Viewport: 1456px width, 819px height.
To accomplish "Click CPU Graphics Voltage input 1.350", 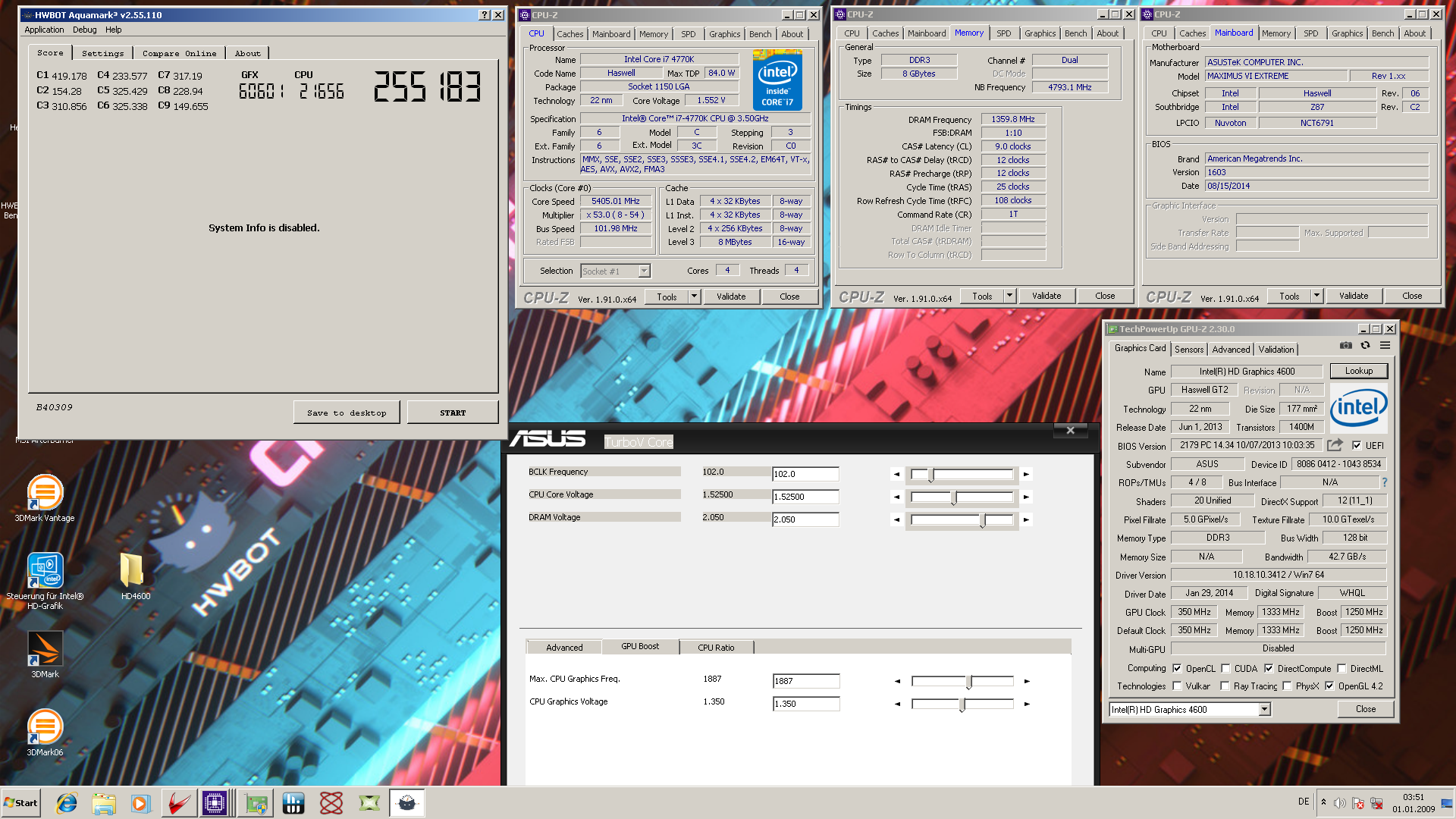I will pos(806,704).
